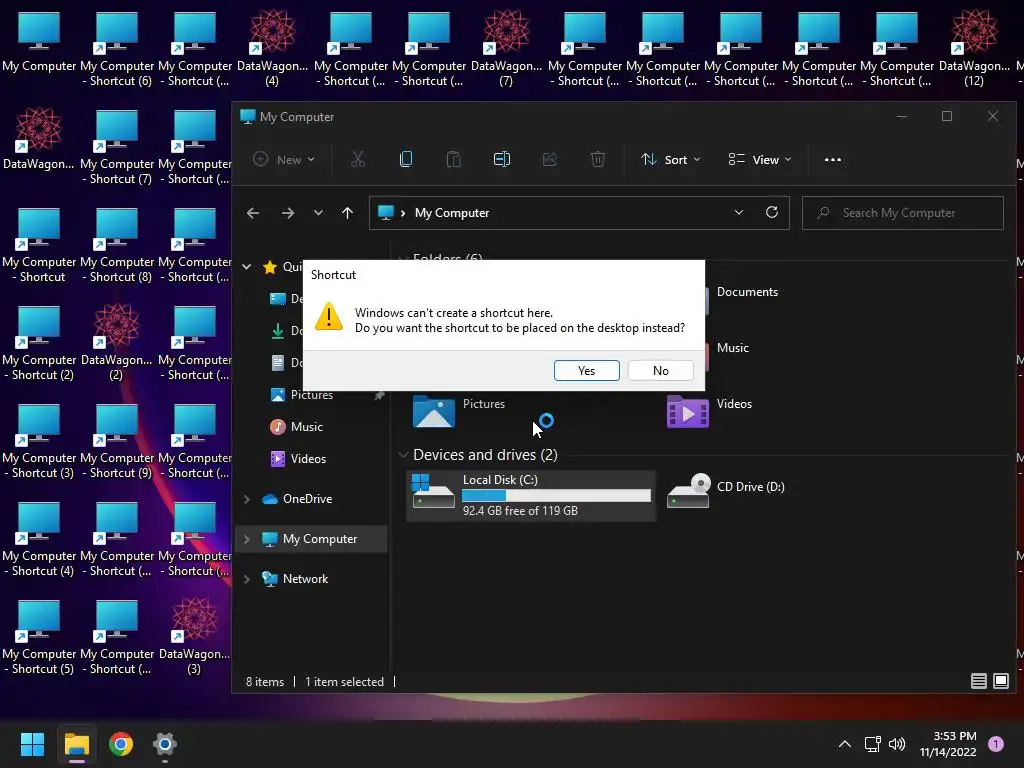Switch to large icons view layout icon
The image size is (1024, 768).
coord(1000,681)
